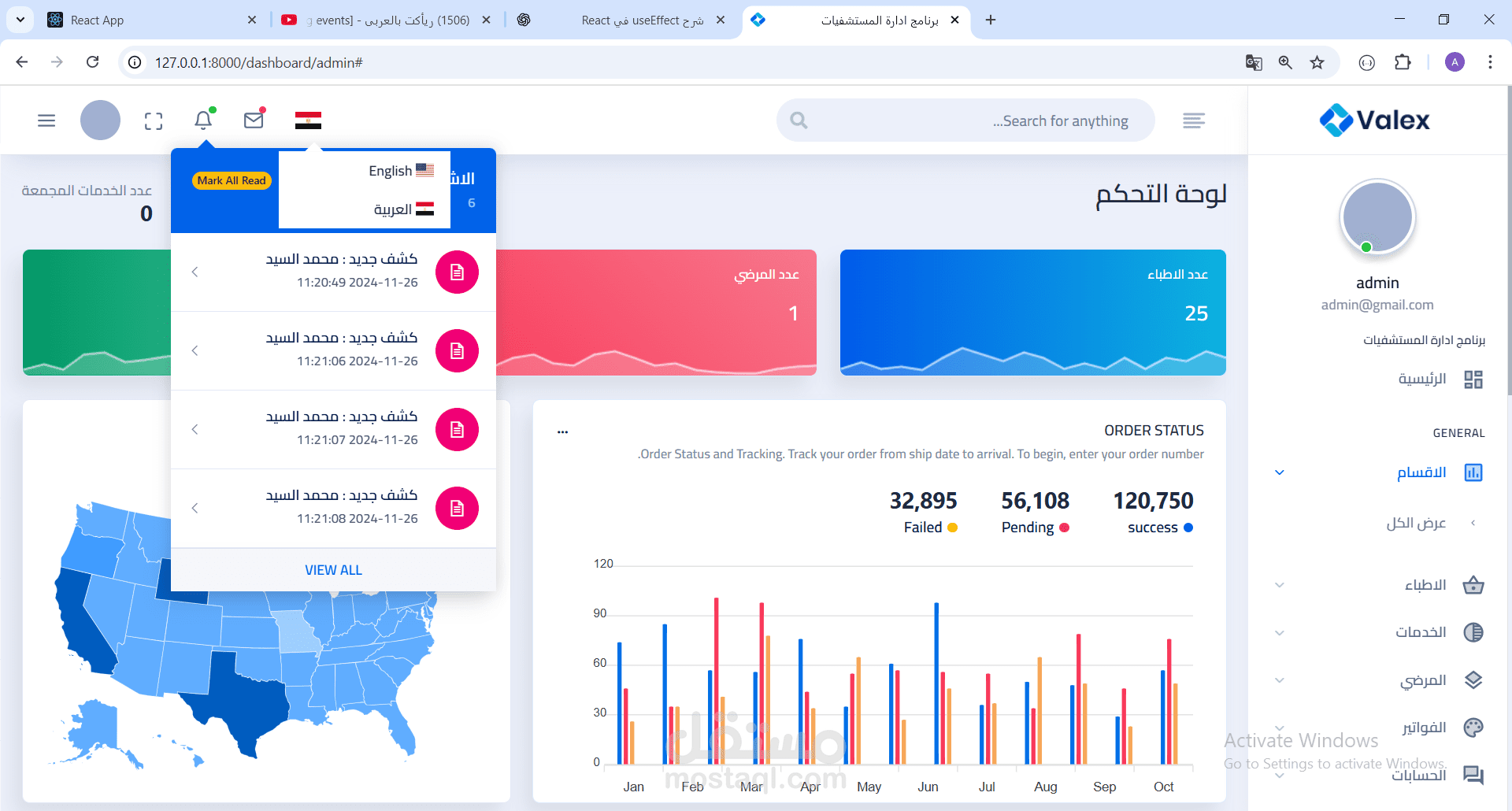Click pink document icon of 11:21:06 notification
The image size is (1512, 811).
pos(457,350)
